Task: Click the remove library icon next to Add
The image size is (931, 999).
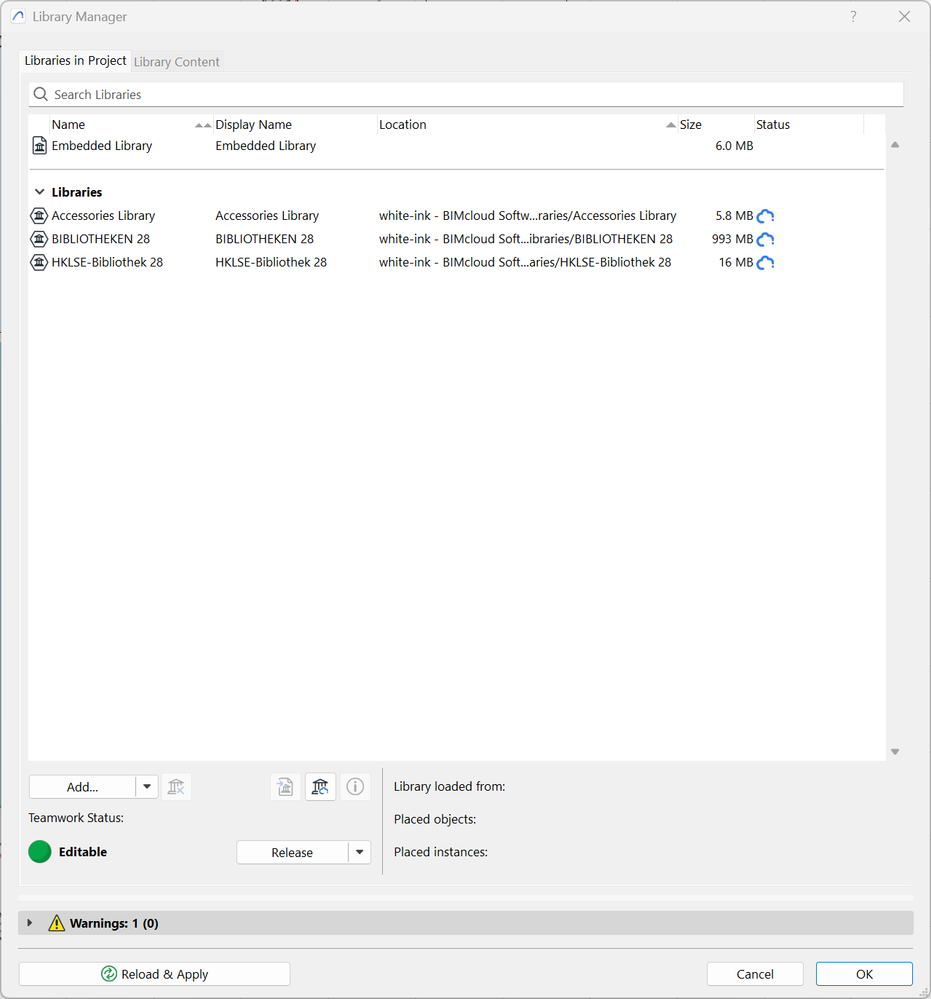Action: click(176, 787)
